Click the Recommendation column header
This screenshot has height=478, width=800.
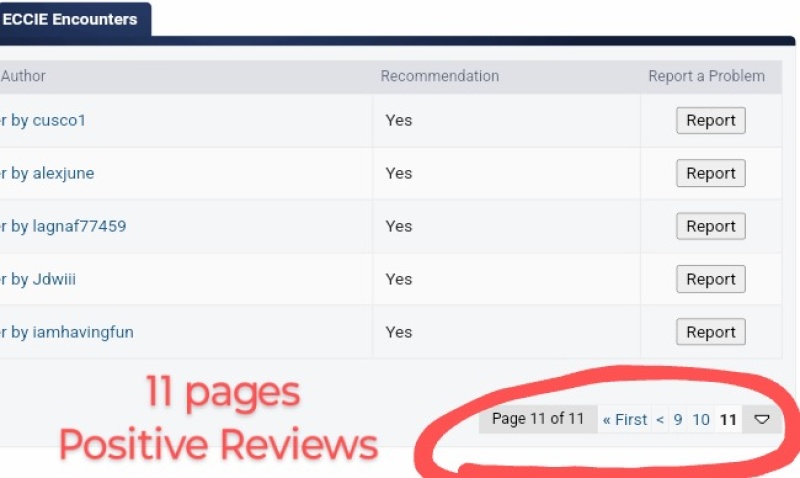(x=440, y=76)
